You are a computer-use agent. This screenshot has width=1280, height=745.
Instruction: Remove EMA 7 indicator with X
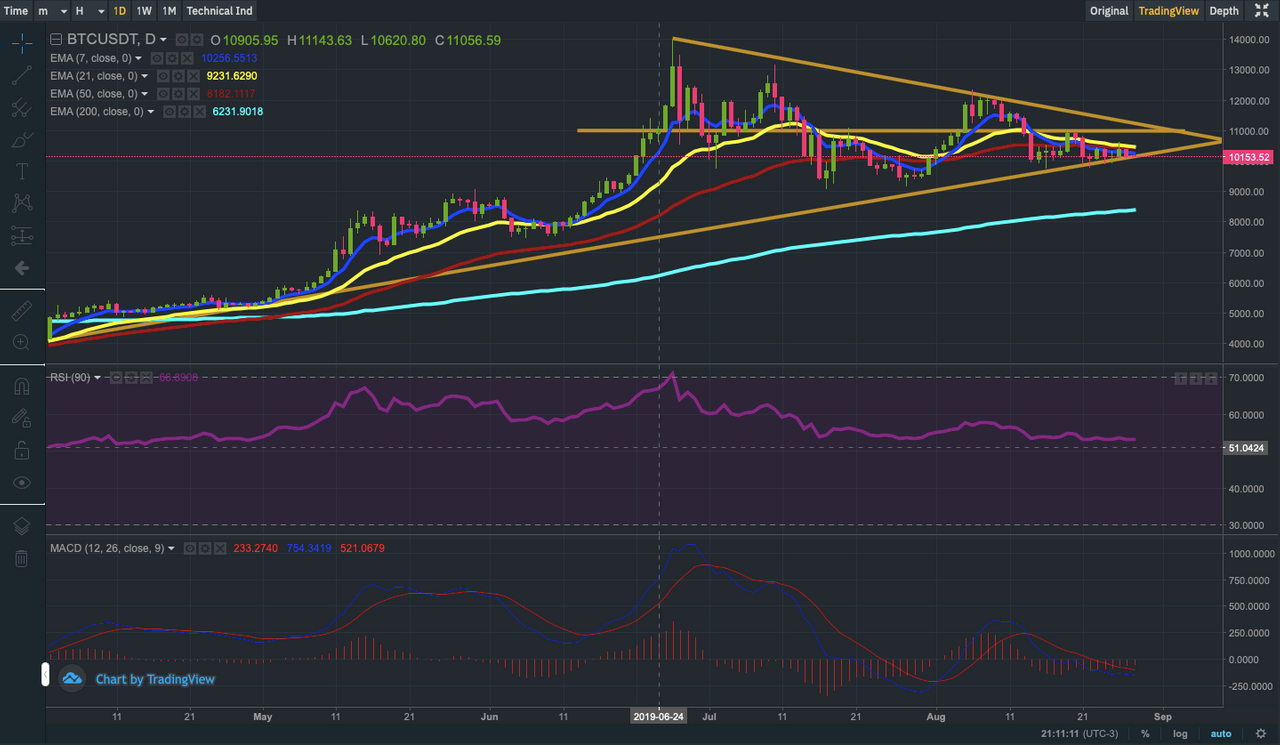click(187, 58)
